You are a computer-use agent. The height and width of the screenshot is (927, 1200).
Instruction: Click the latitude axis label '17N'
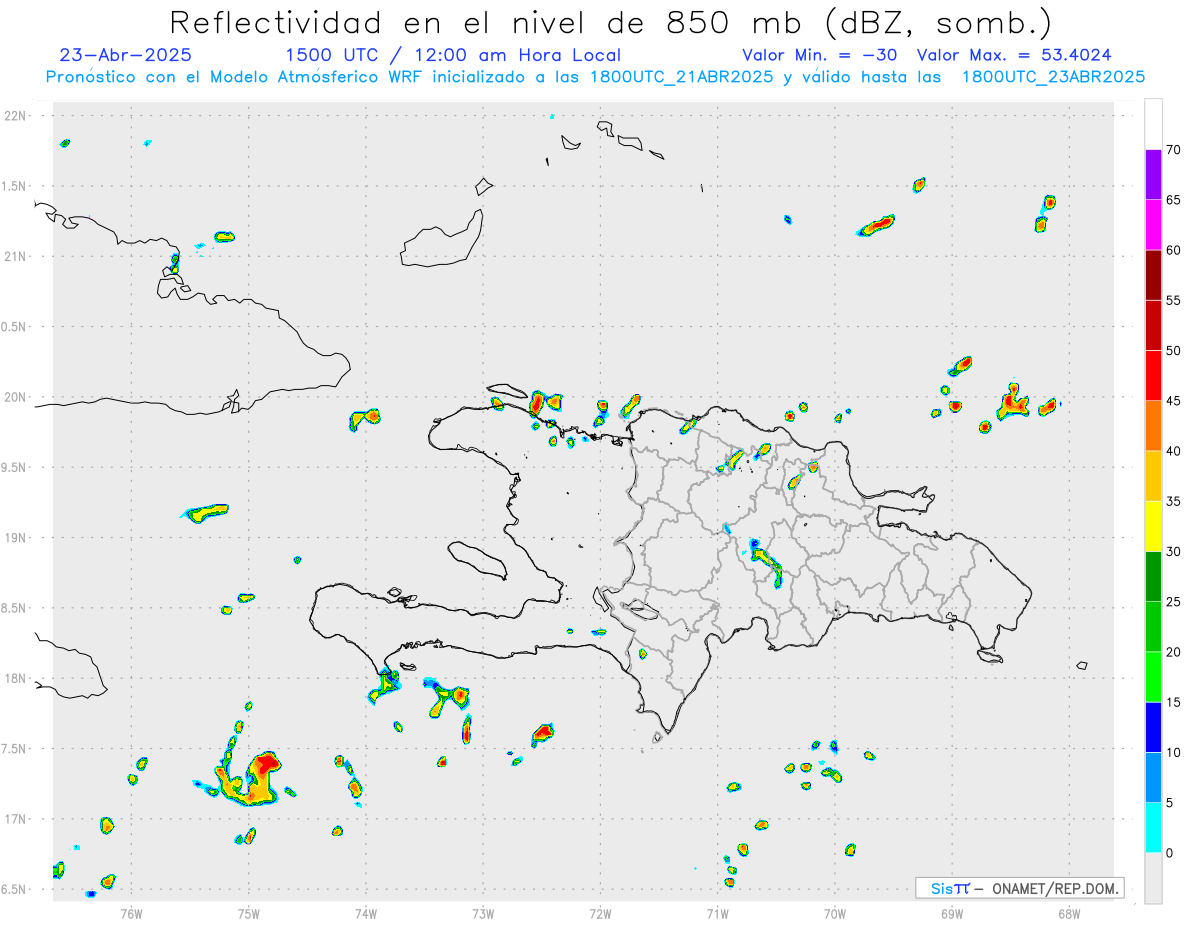(x=15, y=819)
